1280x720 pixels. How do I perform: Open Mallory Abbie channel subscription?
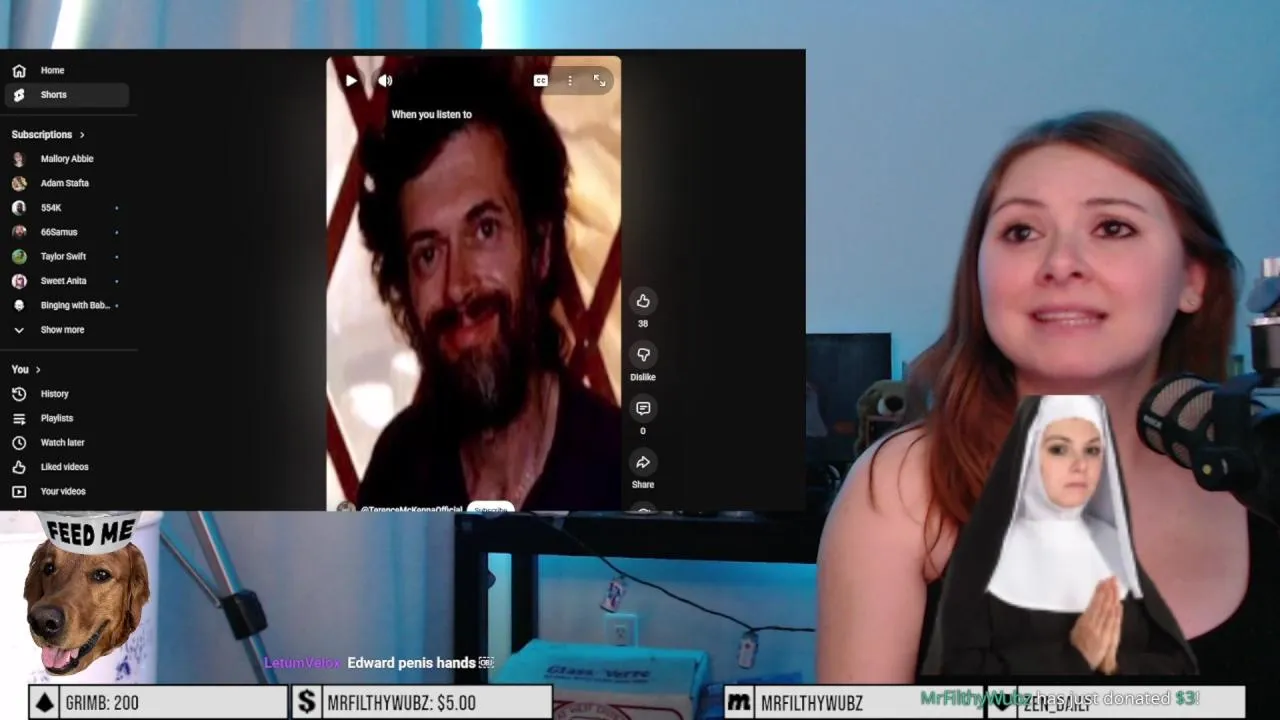tap(66, 159)
